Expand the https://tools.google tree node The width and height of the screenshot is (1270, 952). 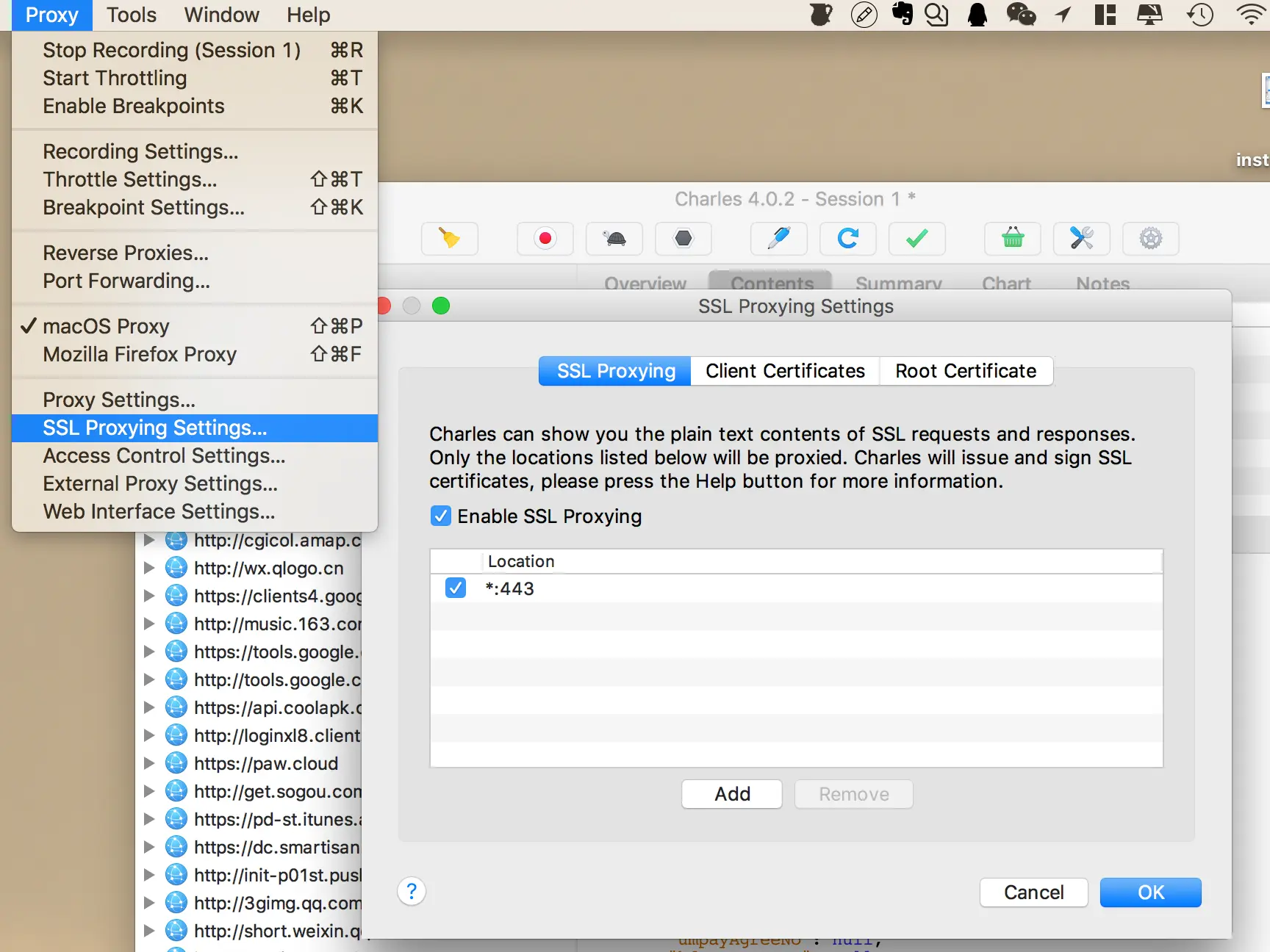pos(149,652)
